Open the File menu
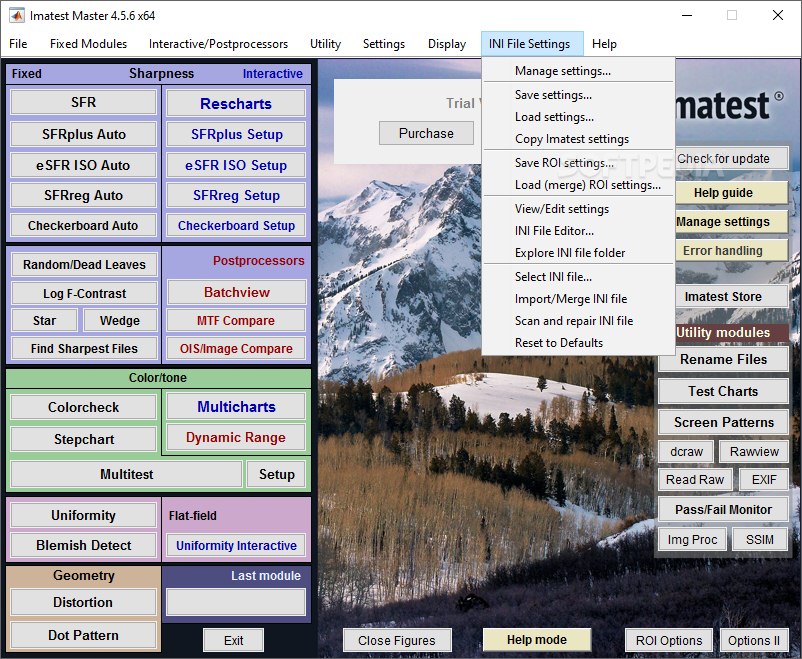802x659 pixels. (x=18, y=44)
